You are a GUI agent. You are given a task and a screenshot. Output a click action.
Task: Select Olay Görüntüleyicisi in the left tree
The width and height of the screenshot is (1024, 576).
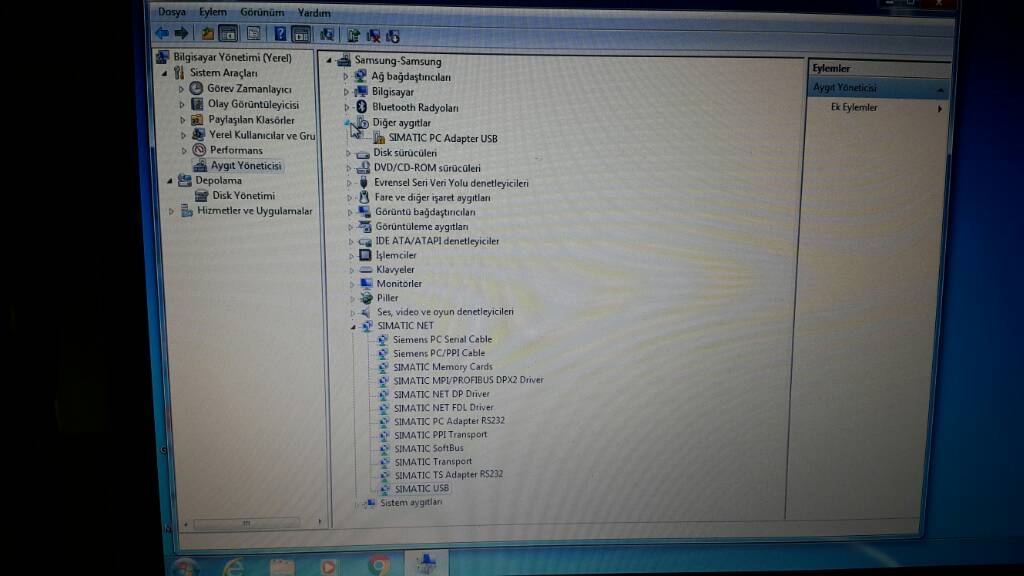pos(253,104)
